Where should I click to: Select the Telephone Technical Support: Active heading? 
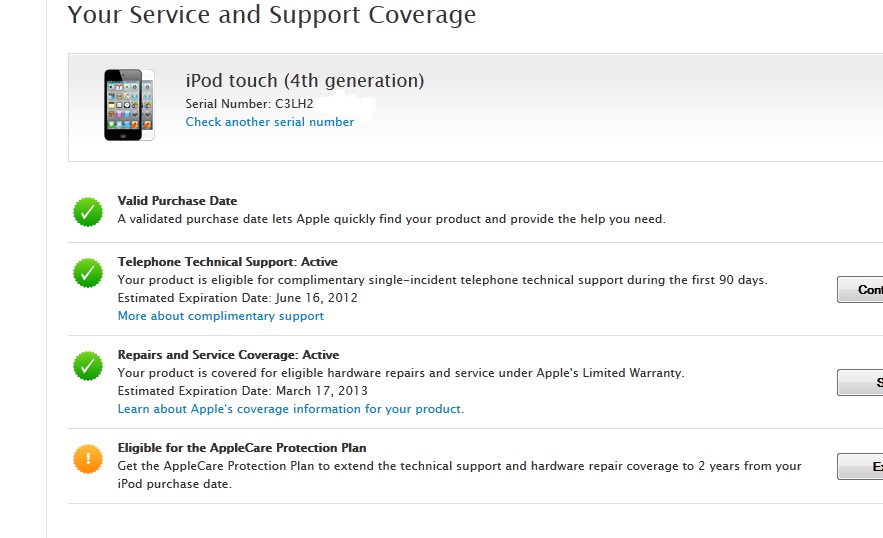(227, 262)
